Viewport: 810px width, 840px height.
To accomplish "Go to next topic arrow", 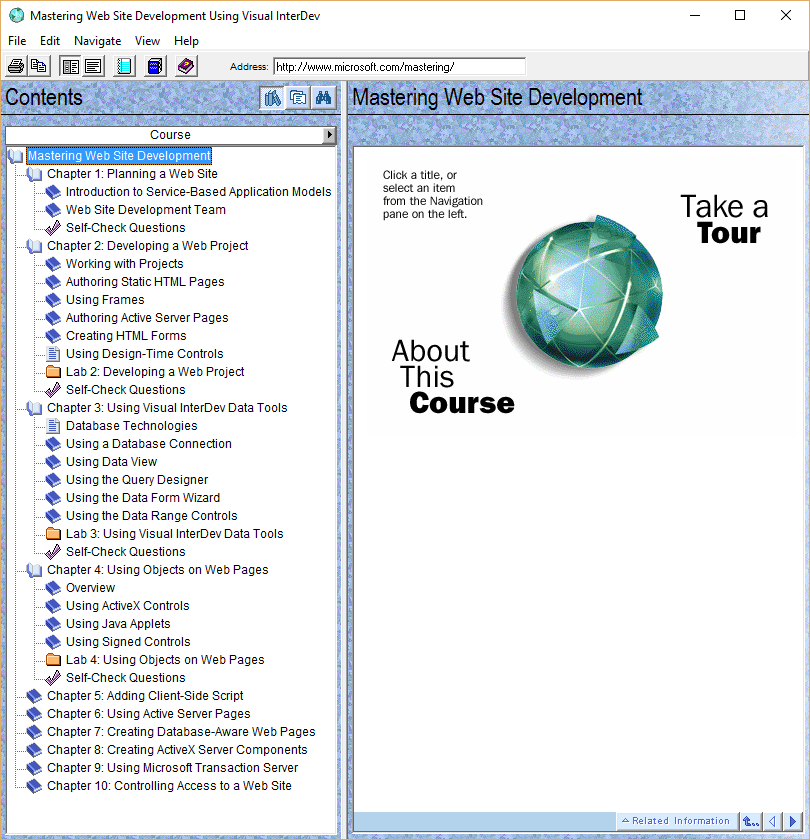I will coord(792,821).
